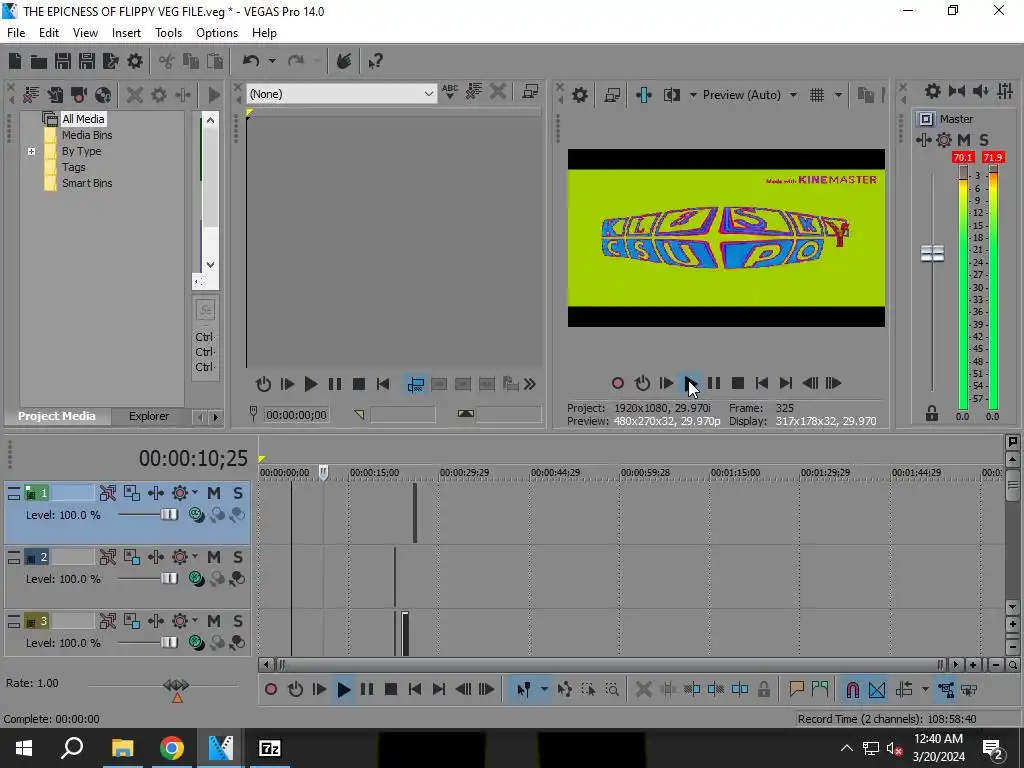Open the Preview (Auto) quality dropdown
Image resolution: width=1024 pixels, height=768 pixels.
coord(793,95)
